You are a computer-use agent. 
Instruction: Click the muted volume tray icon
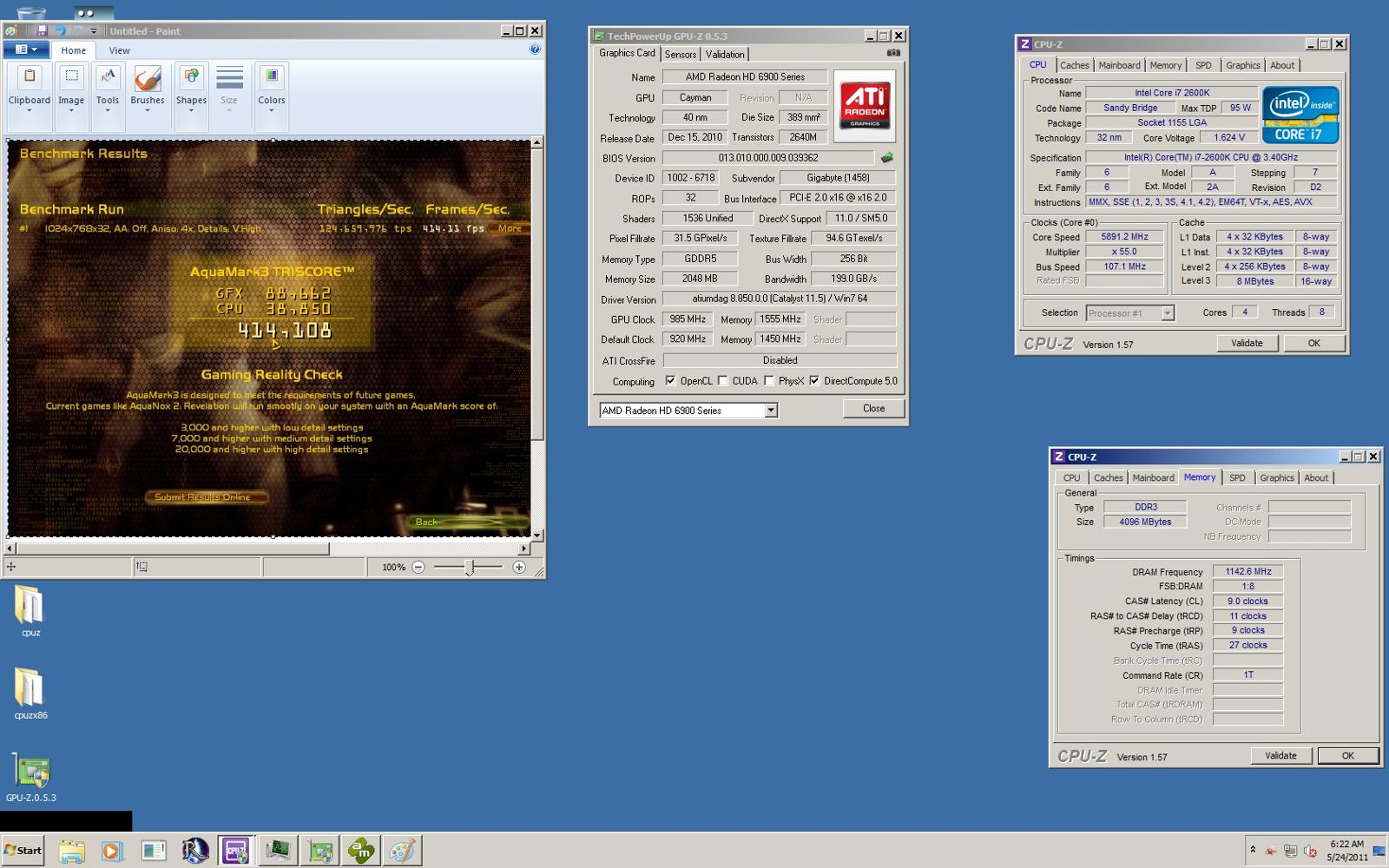point(1310,851)
